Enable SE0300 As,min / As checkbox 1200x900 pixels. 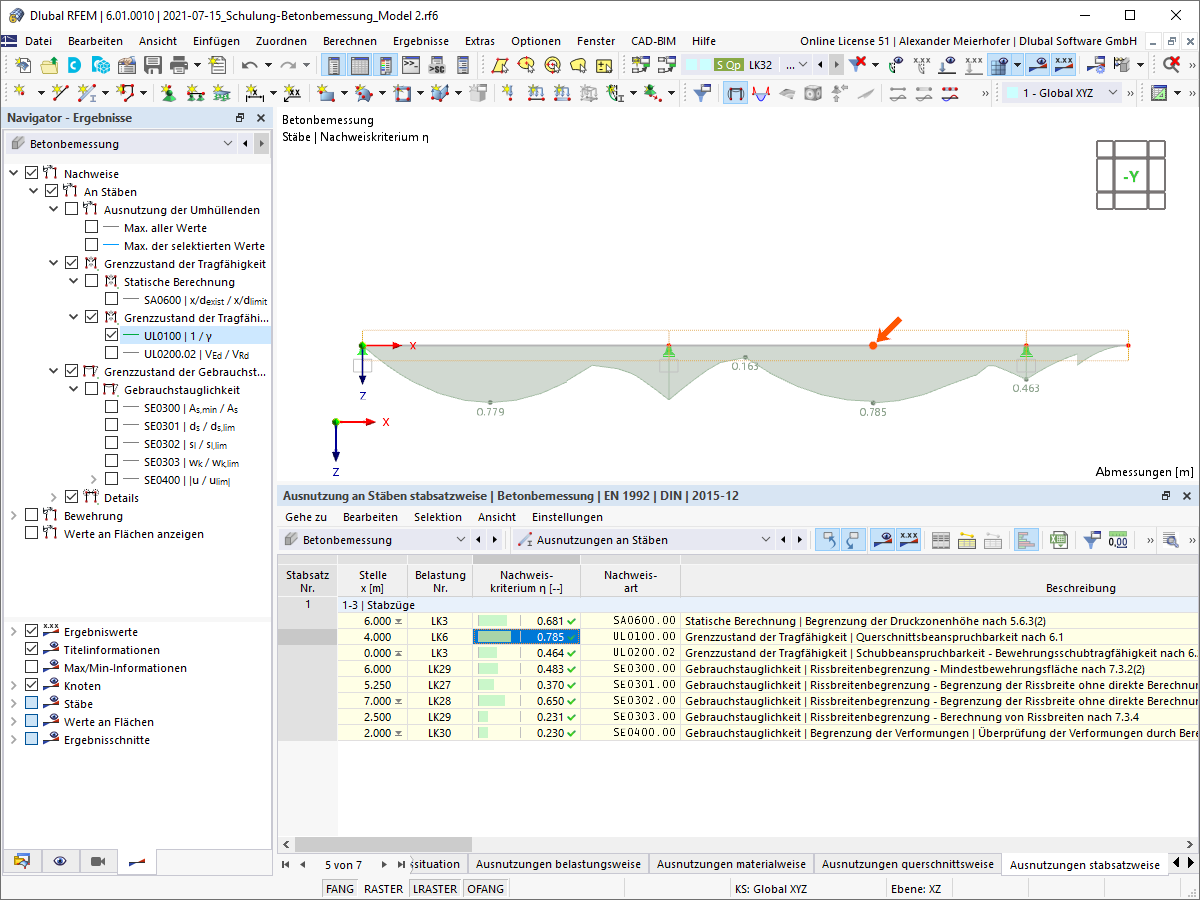click(x=111, y=408)
